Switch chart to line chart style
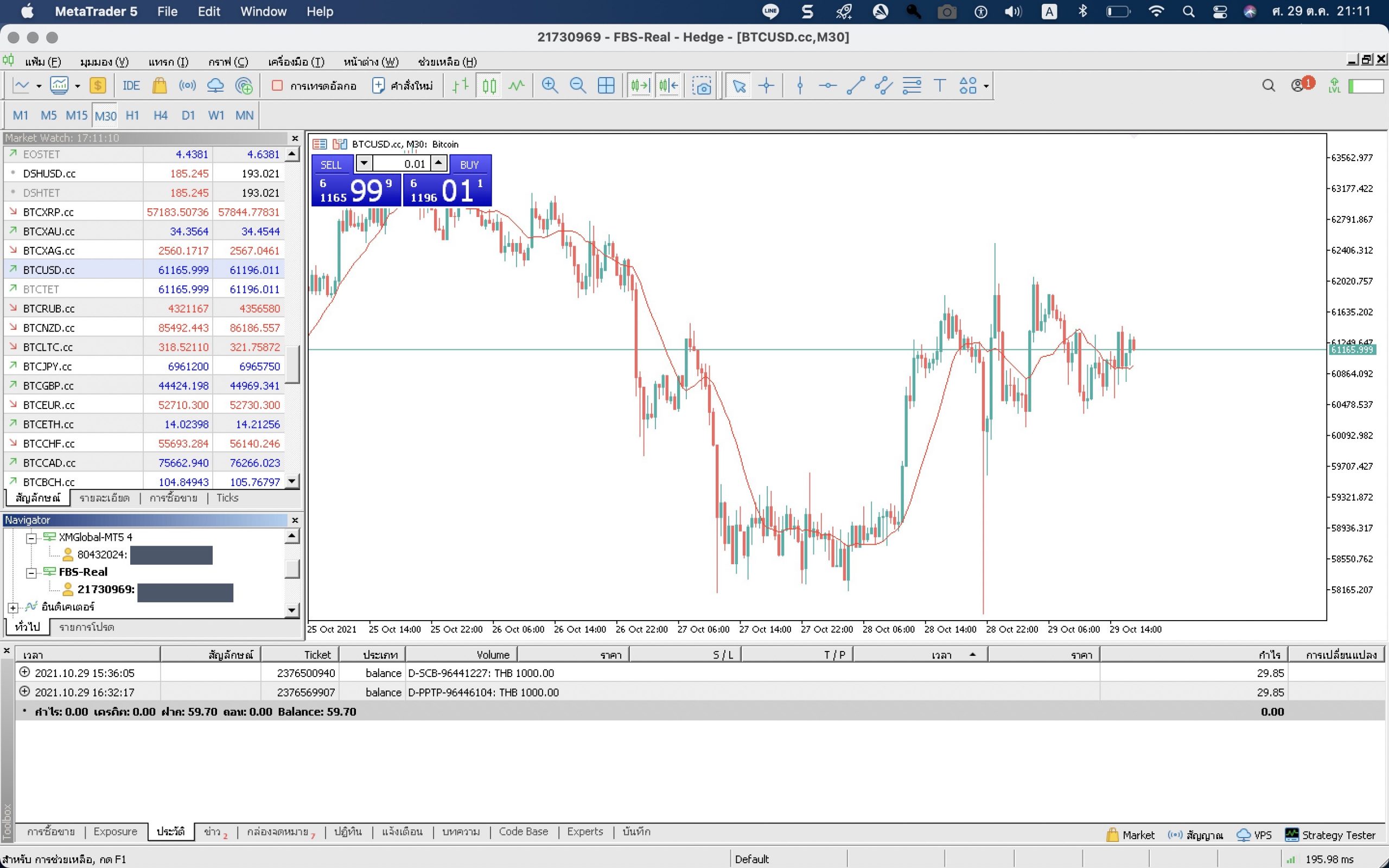Viewport: 1389px width, 868px height. coord(517,86)
